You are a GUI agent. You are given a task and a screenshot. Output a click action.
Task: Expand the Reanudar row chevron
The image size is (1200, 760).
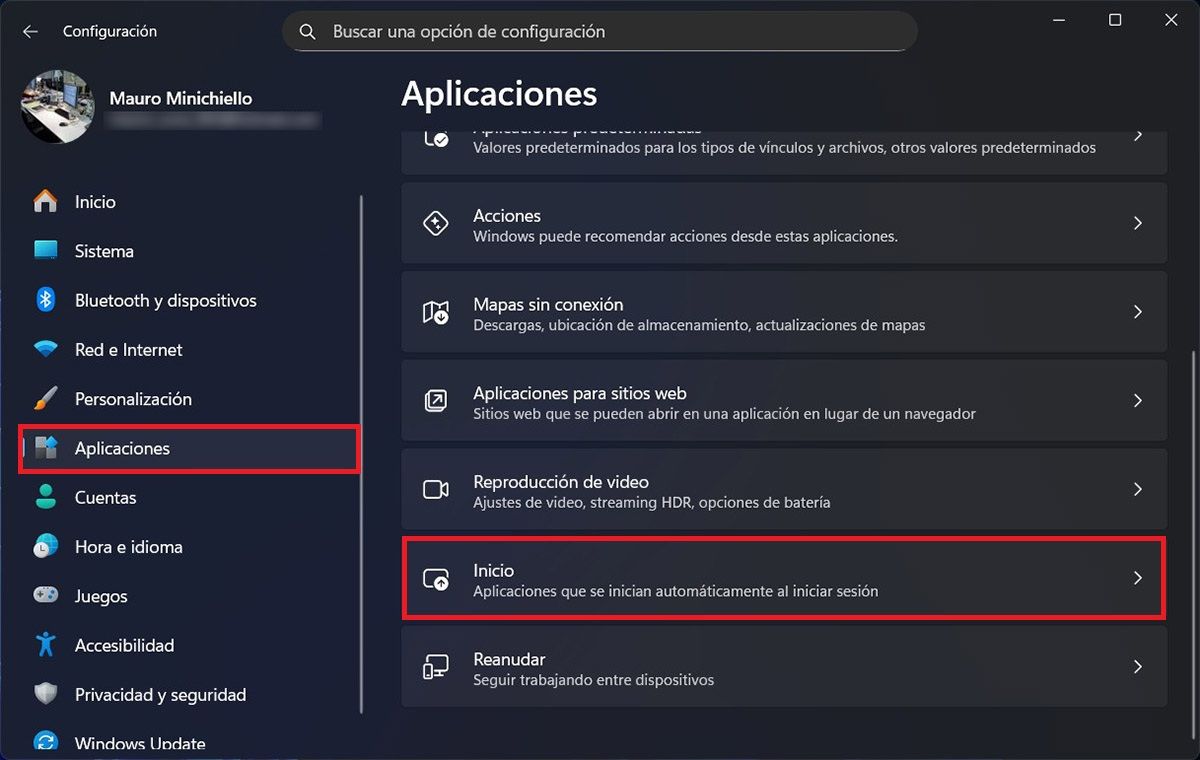click(1137, 667)
